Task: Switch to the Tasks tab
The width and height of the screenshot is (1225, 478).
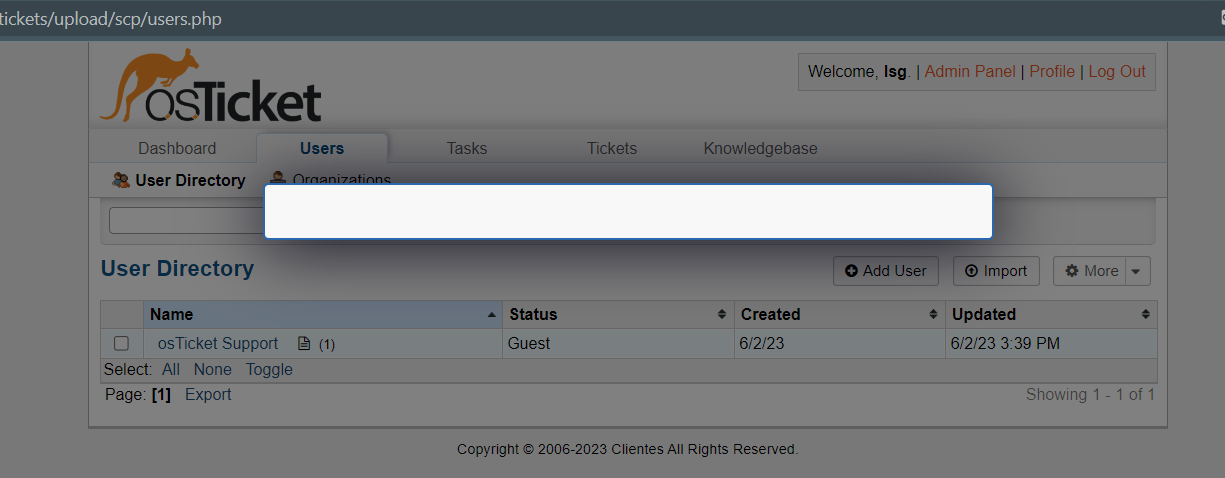Action: click(x=467, y=148)
